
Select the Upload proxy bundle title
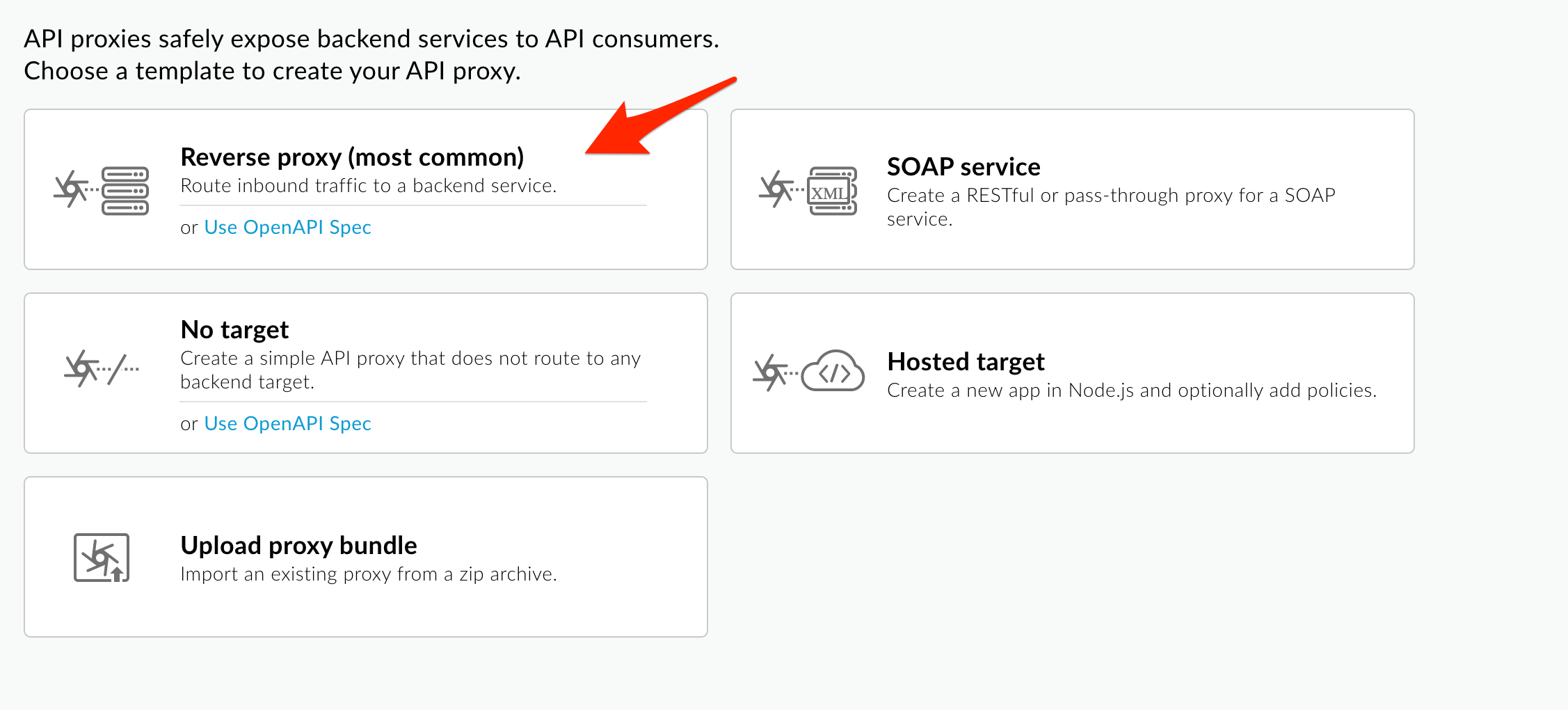tap(298, 546)
